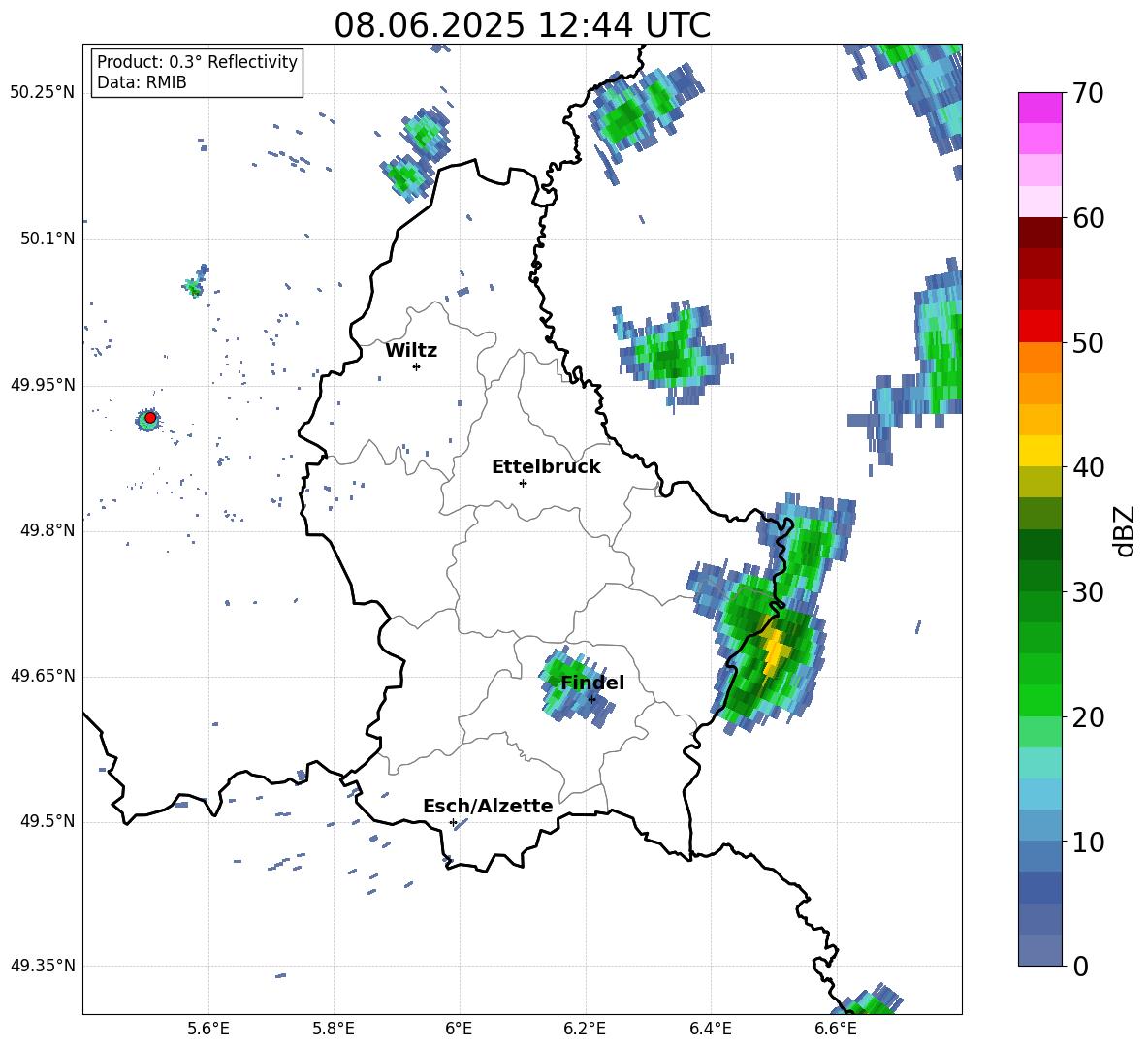The height and width of the screenshot is (1048, 1148).
Task: Click the Findel location cross marker
Action: 591,699
